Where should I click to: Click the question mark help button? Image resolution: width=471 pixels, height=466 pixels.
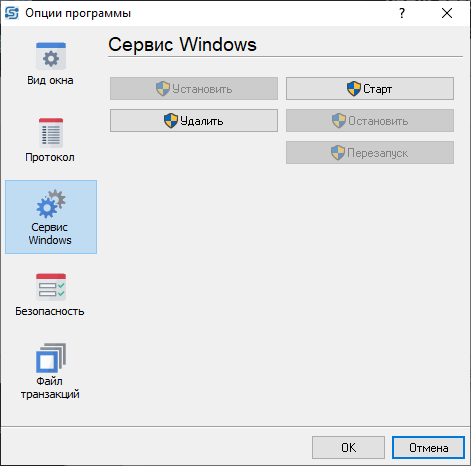[402, 13]
